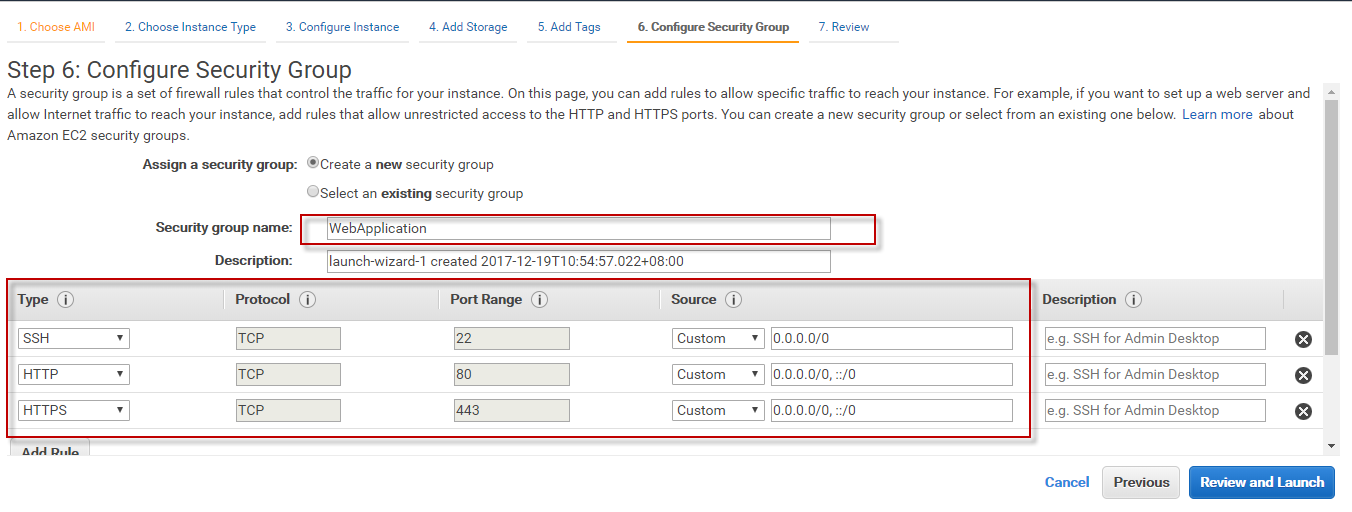Click the Port Range info icon
1352x512 pixels.
click(539, 300)
